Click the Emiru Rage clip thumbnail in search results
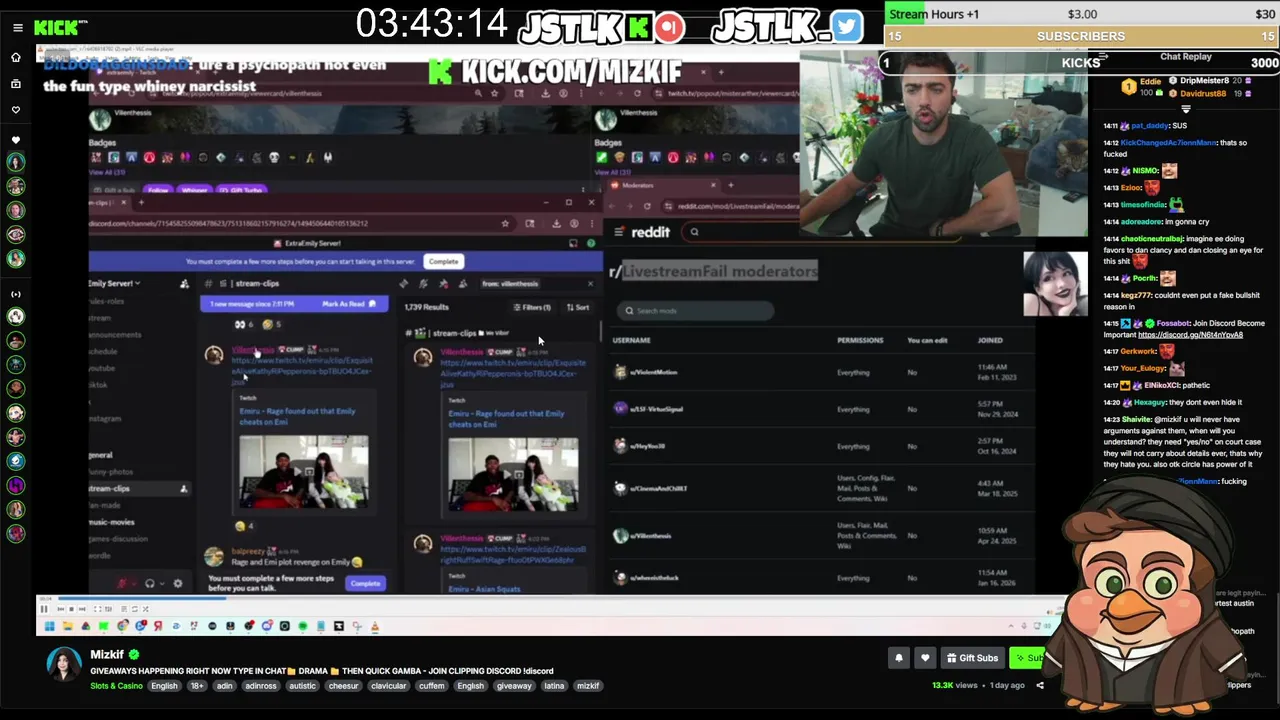1280x720 pixels. point(513,474)
